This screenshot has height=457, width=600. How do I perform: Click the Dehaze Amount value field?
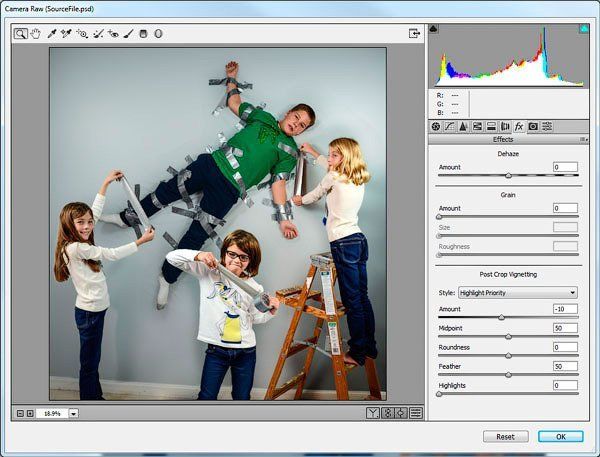coord(565,167)
